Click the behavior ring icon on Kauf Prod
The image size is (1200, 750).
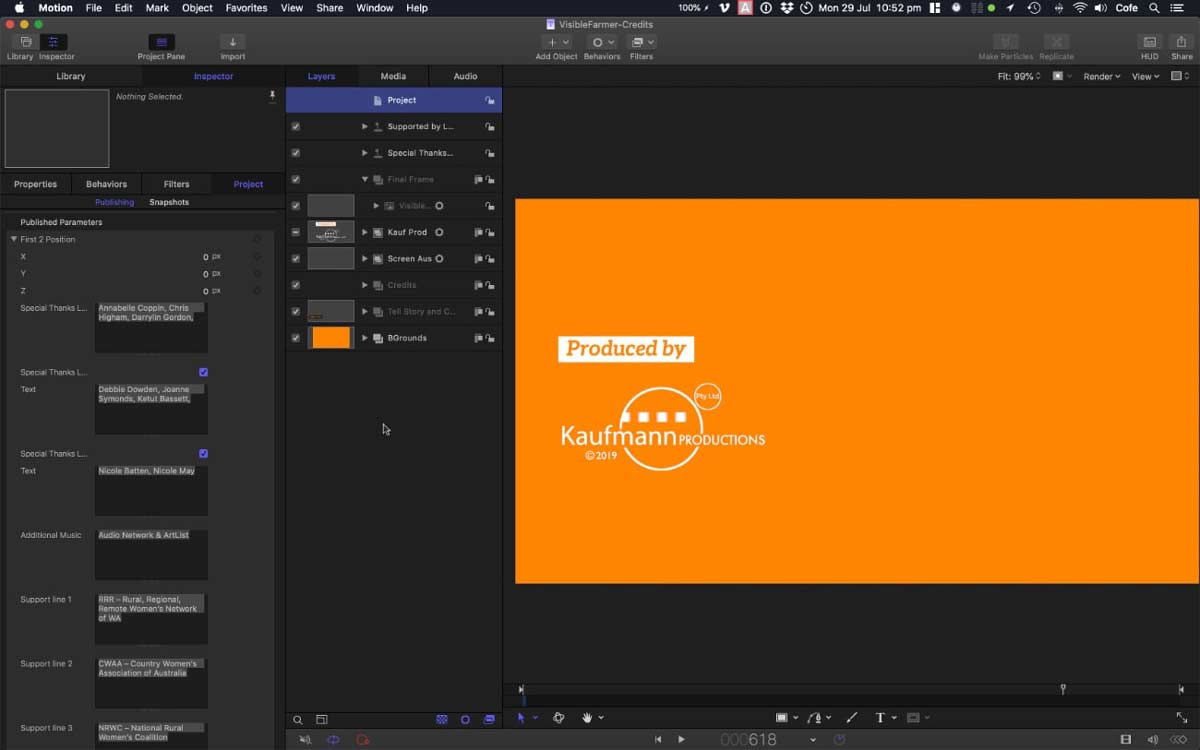[x=439, y=232]
